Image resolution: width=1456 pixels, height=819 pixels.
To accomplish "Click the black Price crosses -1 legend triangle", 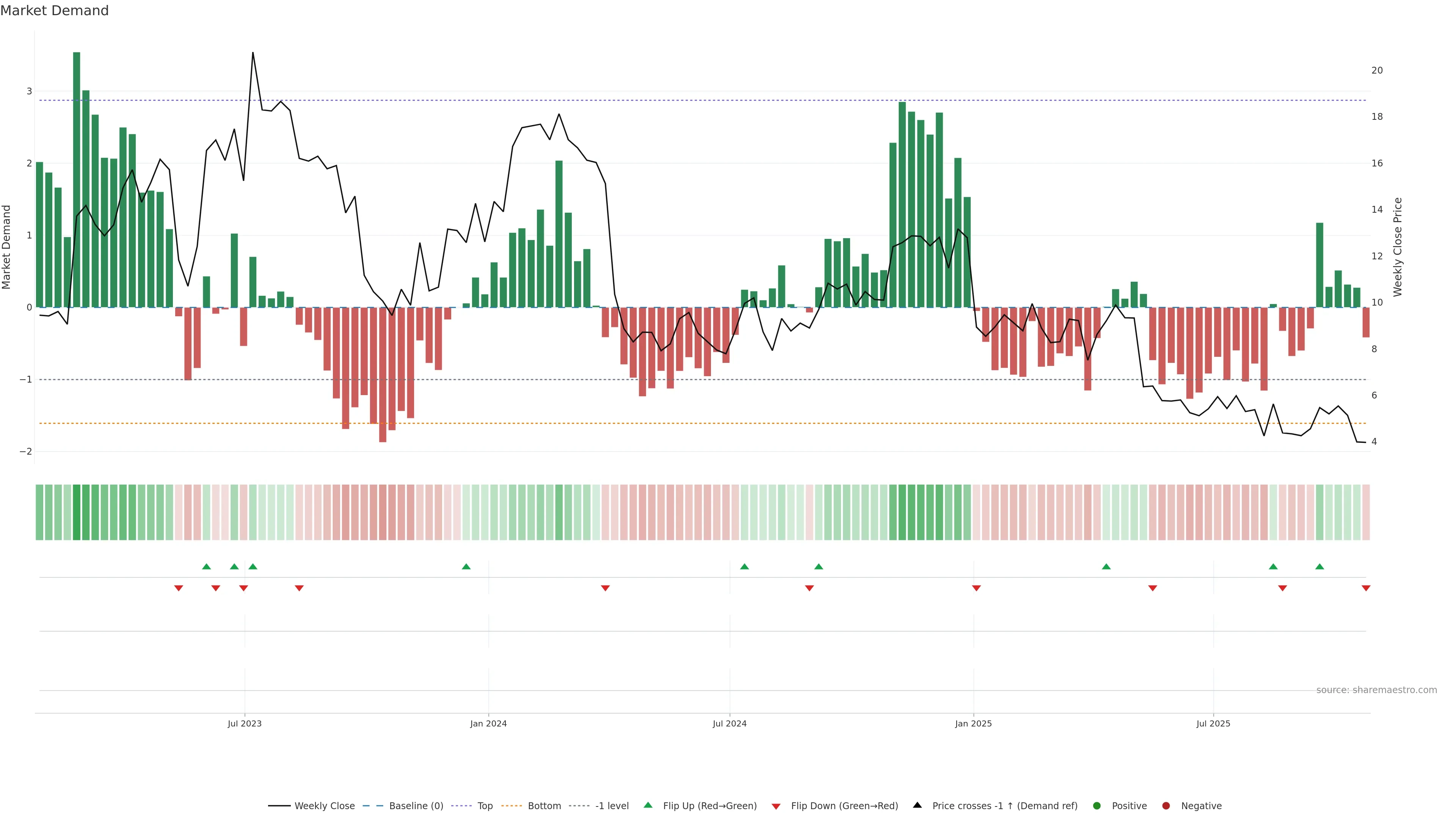I will pyautogui.click(x=917, y=805).
